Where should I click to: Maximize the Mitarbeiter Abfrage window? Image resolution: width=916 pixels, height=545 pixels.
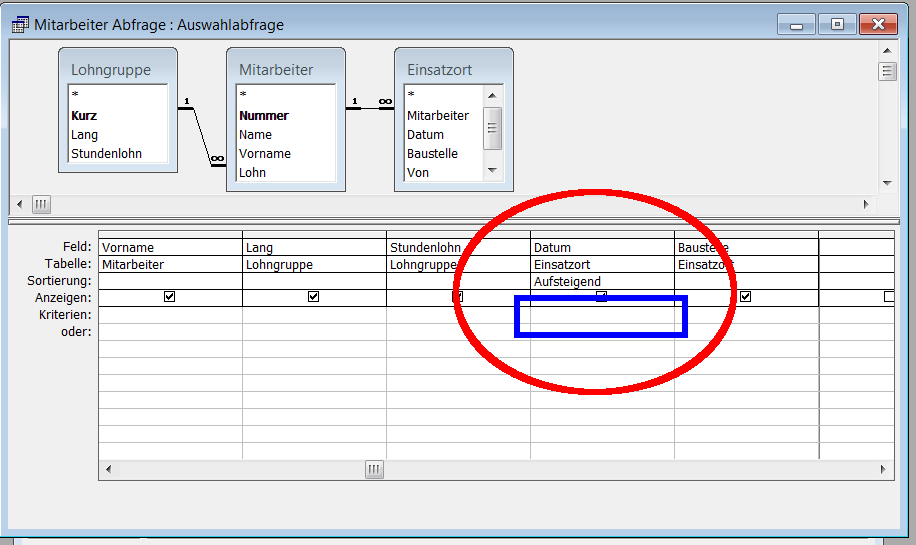click(837, 24)
